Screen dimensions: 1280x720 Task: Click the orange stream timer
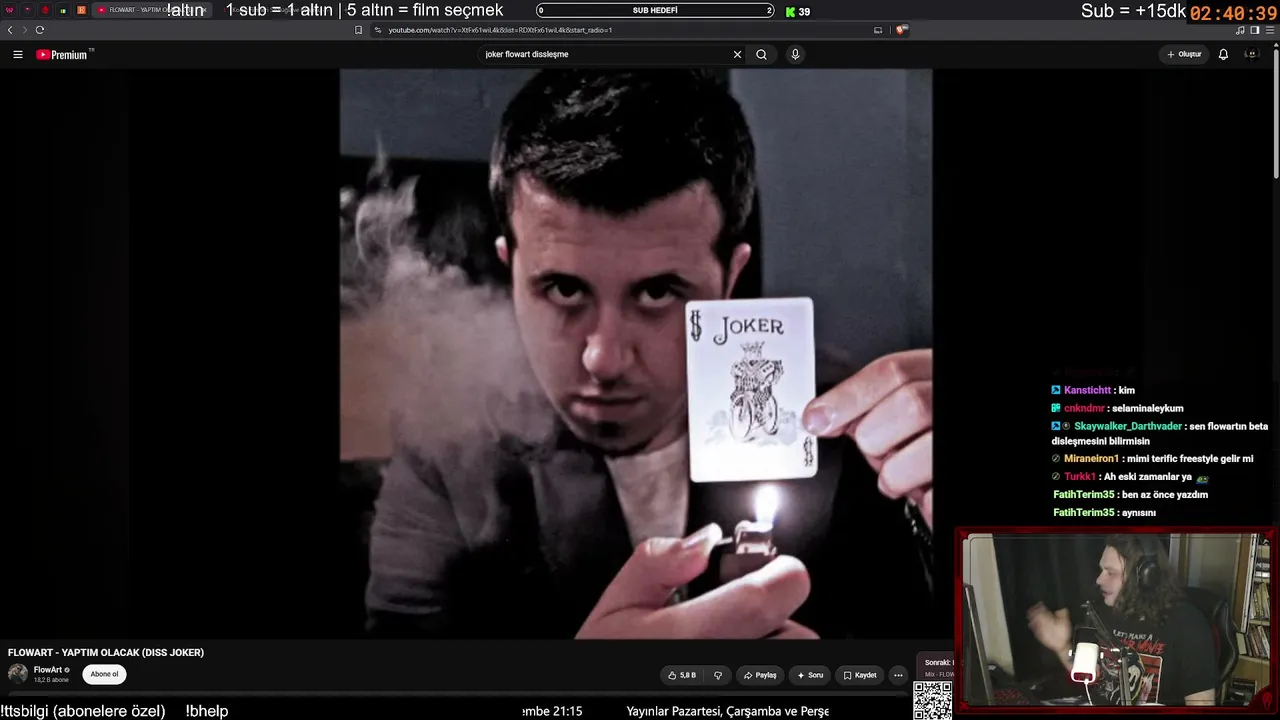click(x=1233, y=14)
